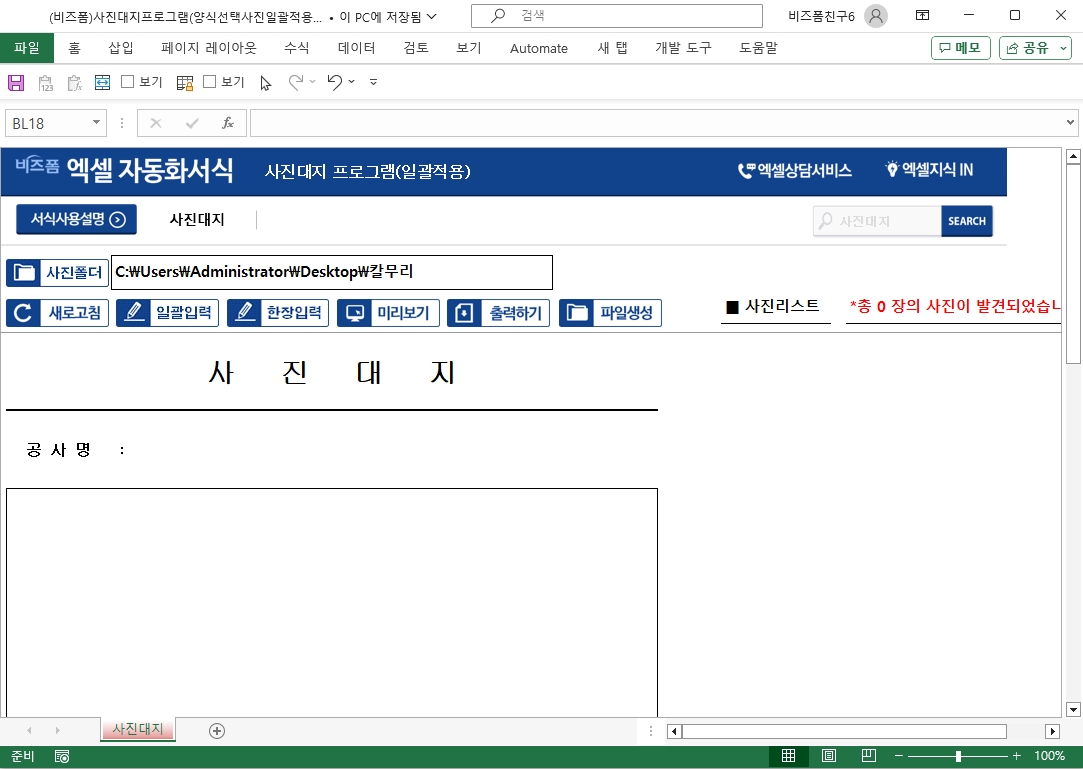
Task: Click the SEARCH button
Action: point(966,221)
